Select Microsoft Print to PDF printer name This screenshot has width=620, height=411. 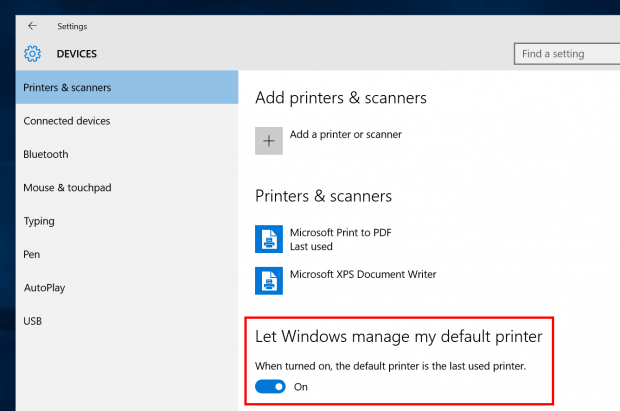[x=340, y=233]
